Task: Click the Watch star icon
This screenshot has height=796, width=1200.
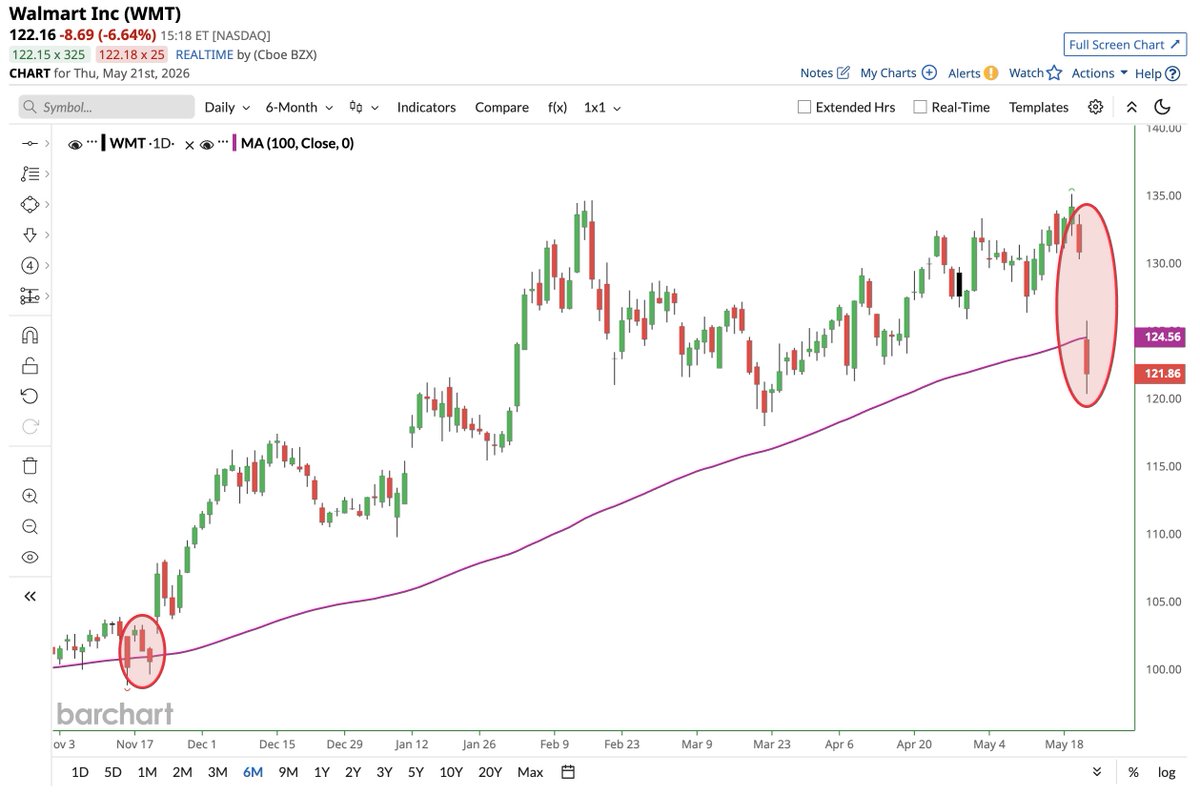Action: 1054,73
